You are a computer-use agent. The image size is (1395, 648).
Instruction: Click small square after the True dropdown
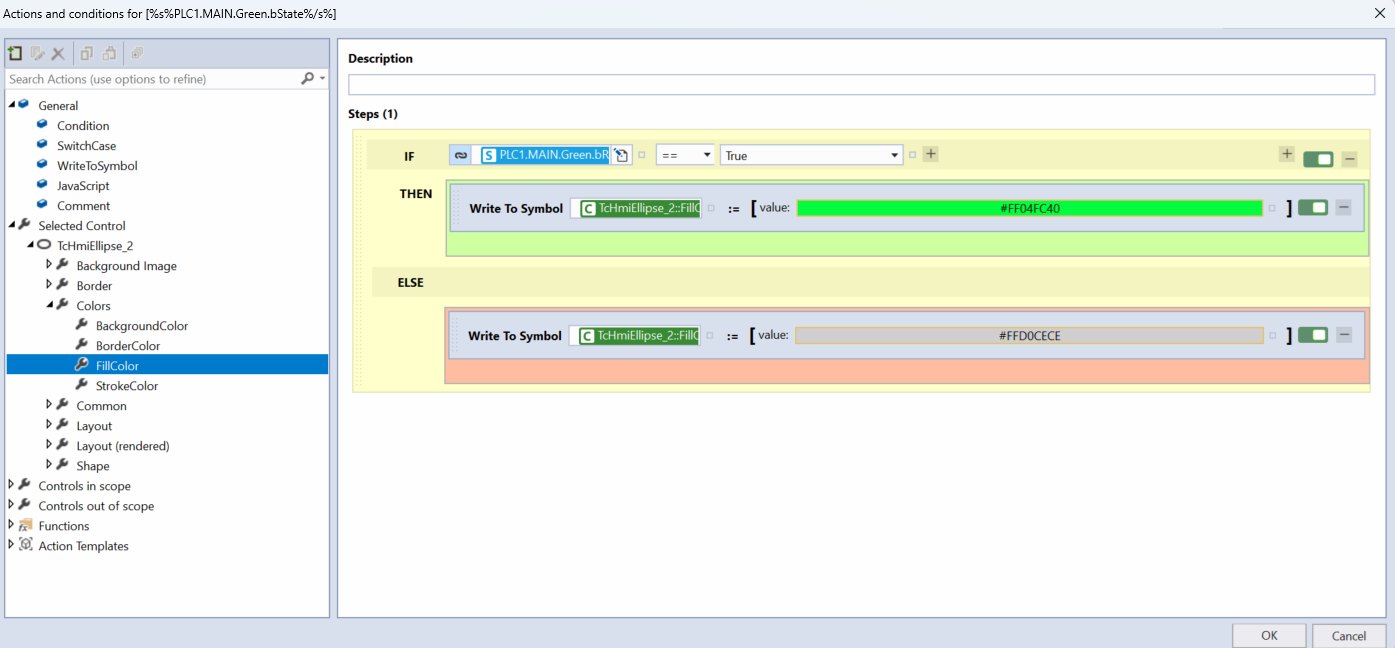[912, 155]
